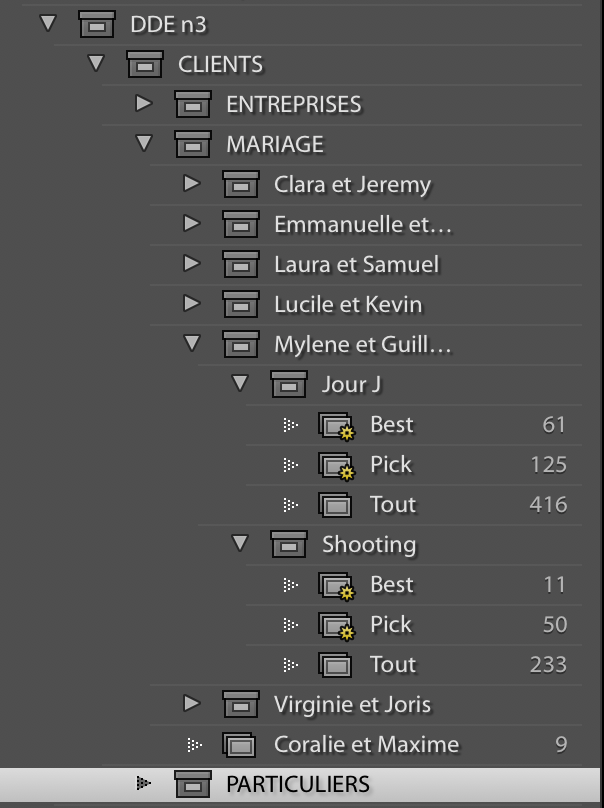
Task: Click the Mylene et Guill… set icon
Action: (241, 344)
